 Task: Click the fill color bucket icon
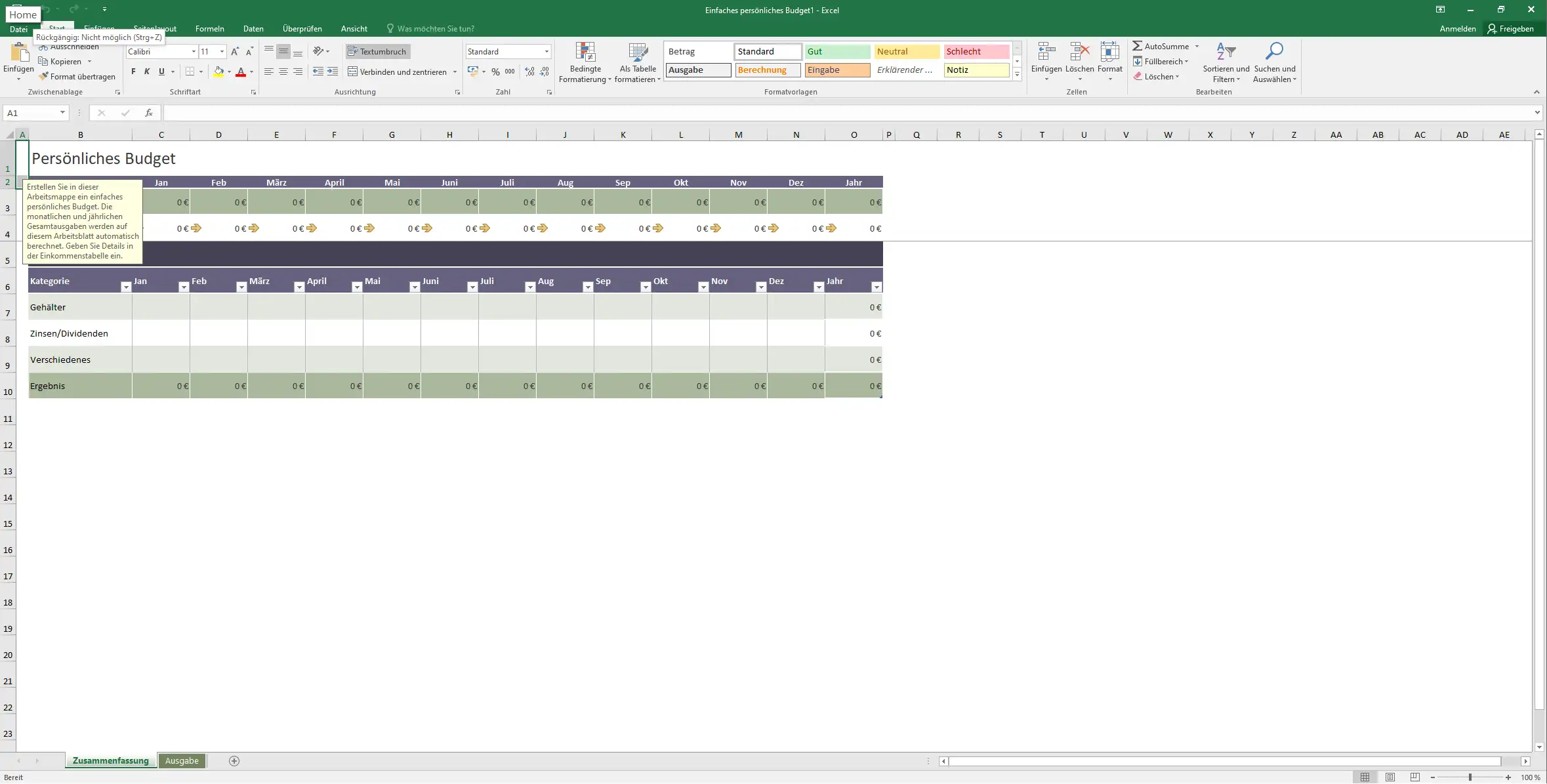pyautogui.click(x=218, y=72)
